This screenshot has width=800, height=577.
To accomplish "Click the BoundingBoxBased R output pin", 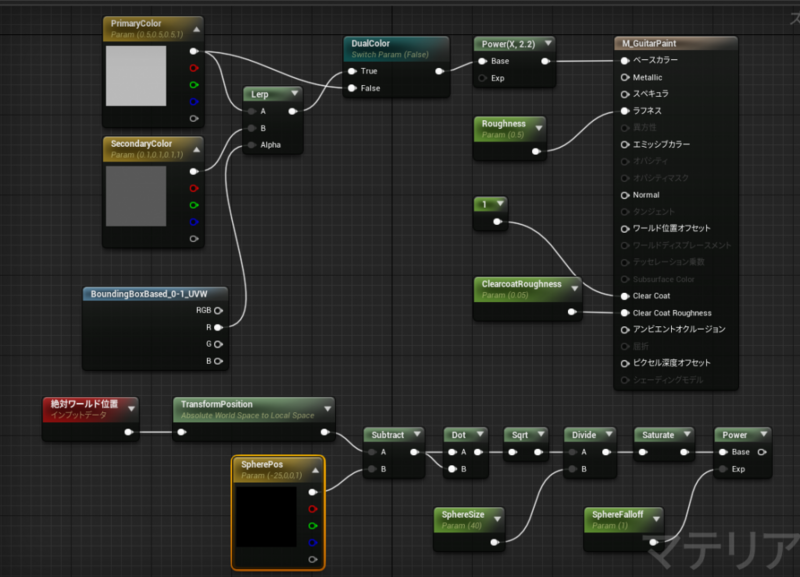I will coord(218,327).
